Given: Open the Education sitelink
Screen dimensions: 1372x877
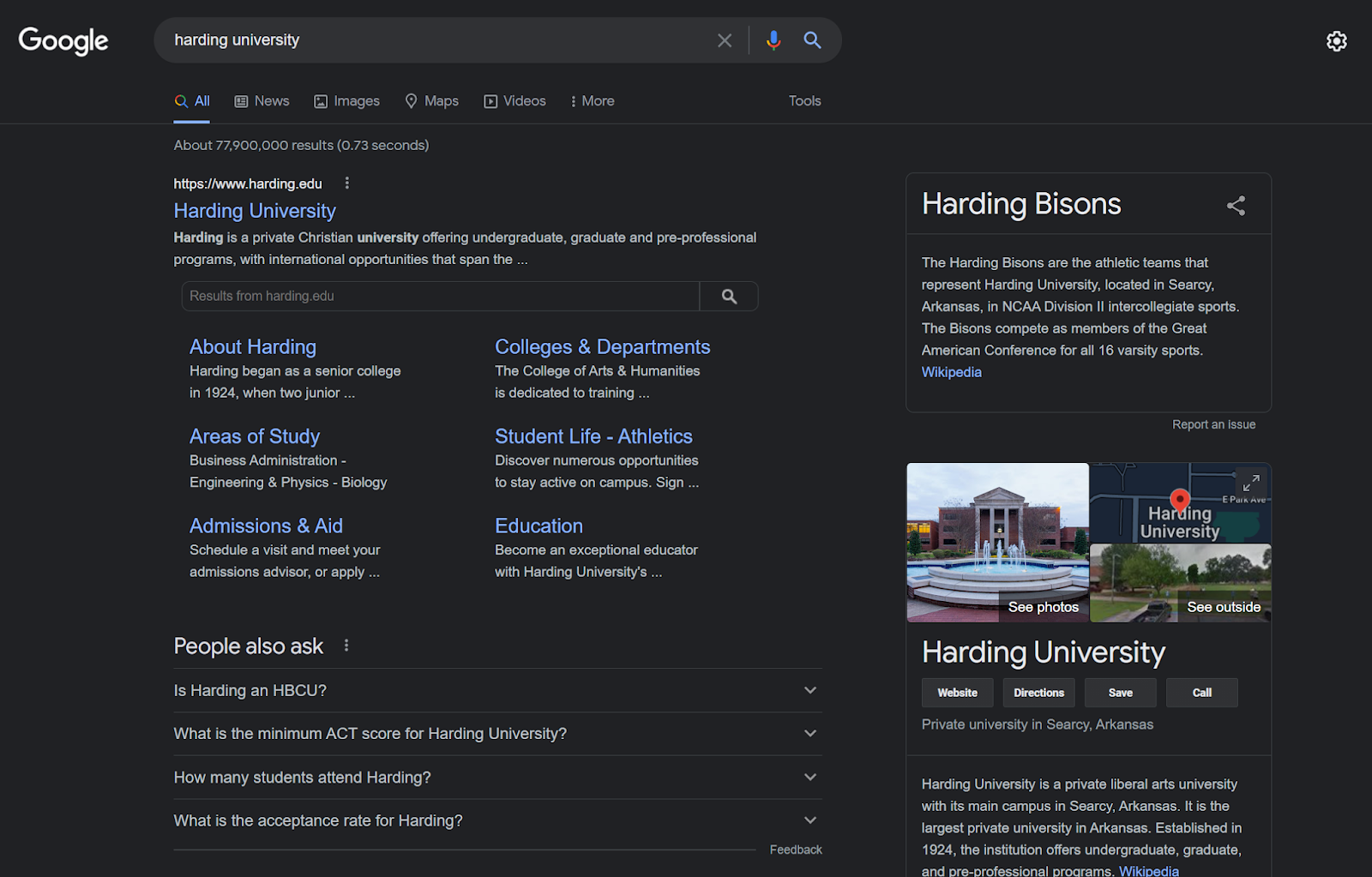Looking at the screenshot, I should coord(539,526).
